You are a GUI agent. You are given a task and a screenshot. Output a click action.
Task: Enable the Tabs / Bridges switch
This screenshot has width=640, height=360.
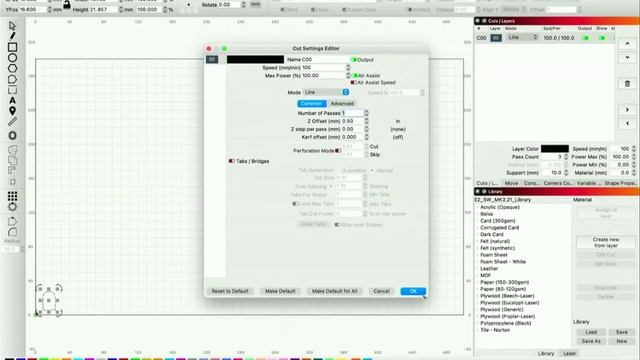[231, 161]
